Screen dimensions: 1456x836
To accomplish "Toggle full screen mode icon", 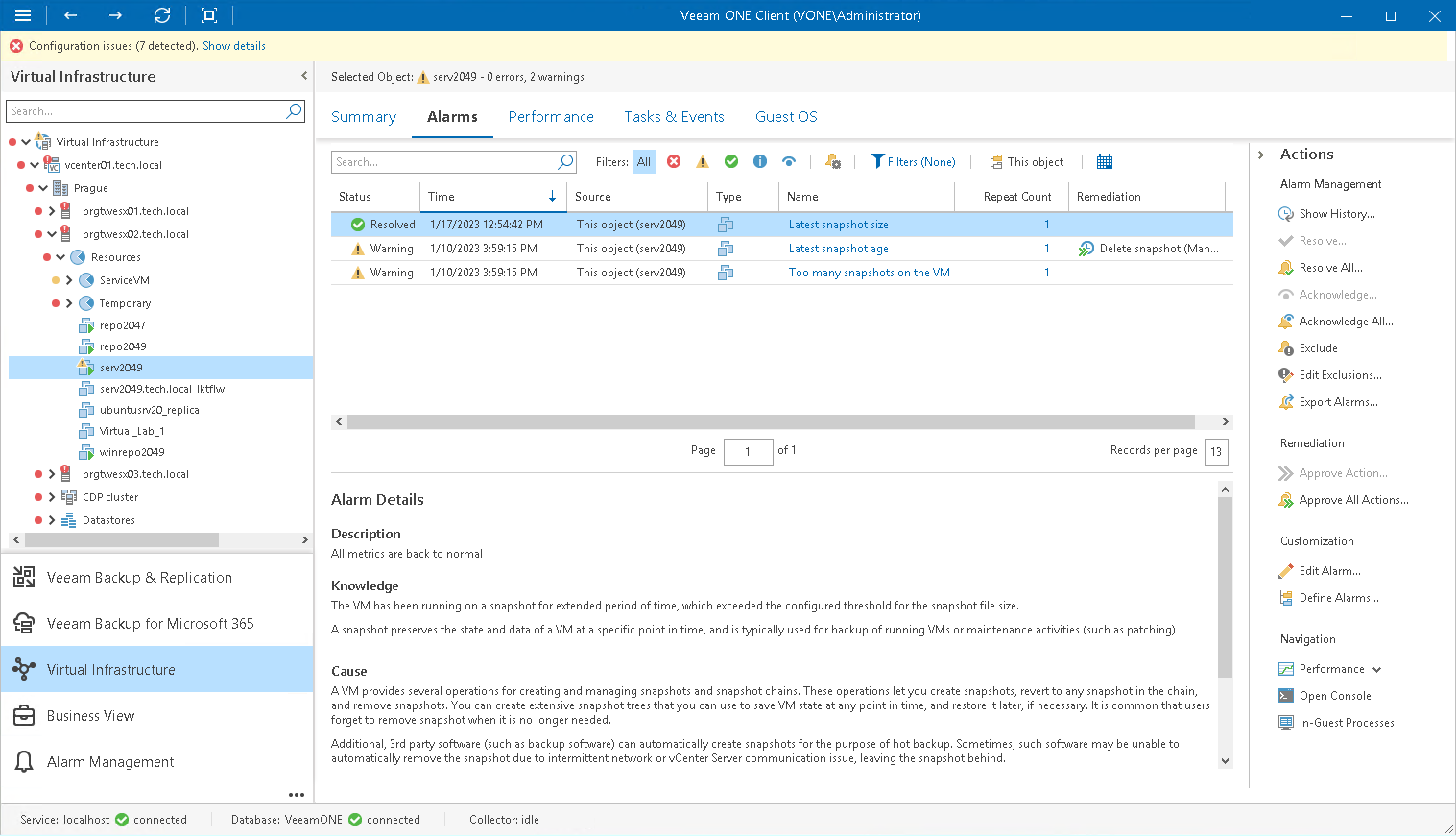I will point(209,15).
